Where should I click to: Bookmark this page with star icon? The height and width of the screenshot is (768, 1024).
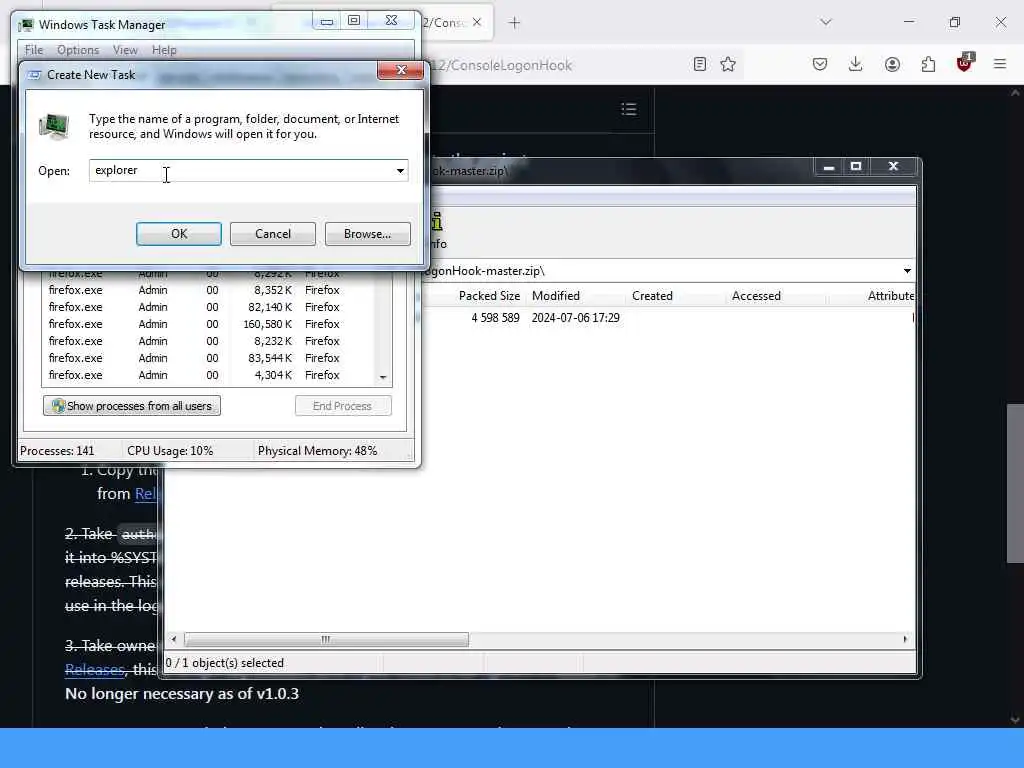(x=728, y=64)
